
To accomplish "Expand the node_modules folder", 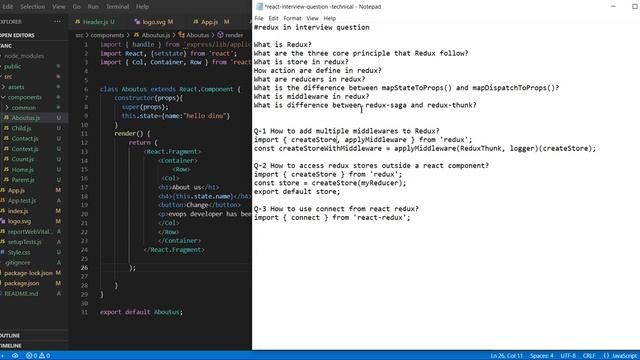I will click(x=24, y=56).
